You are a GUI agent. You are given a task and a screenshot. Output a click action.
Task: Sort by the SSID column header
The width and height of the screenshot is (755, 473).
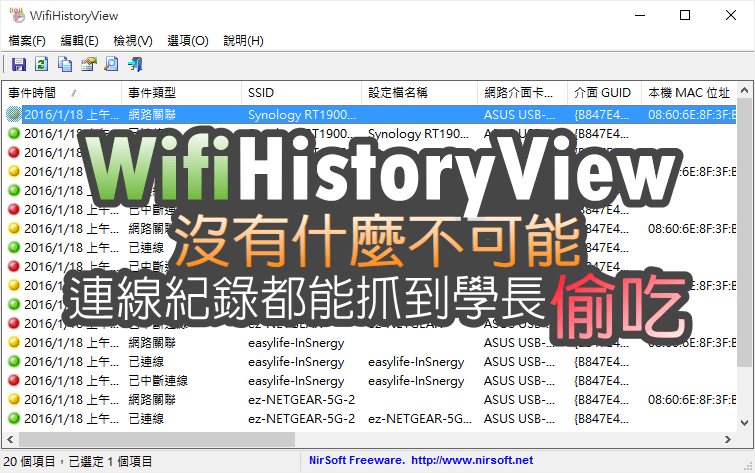[301, 92]
